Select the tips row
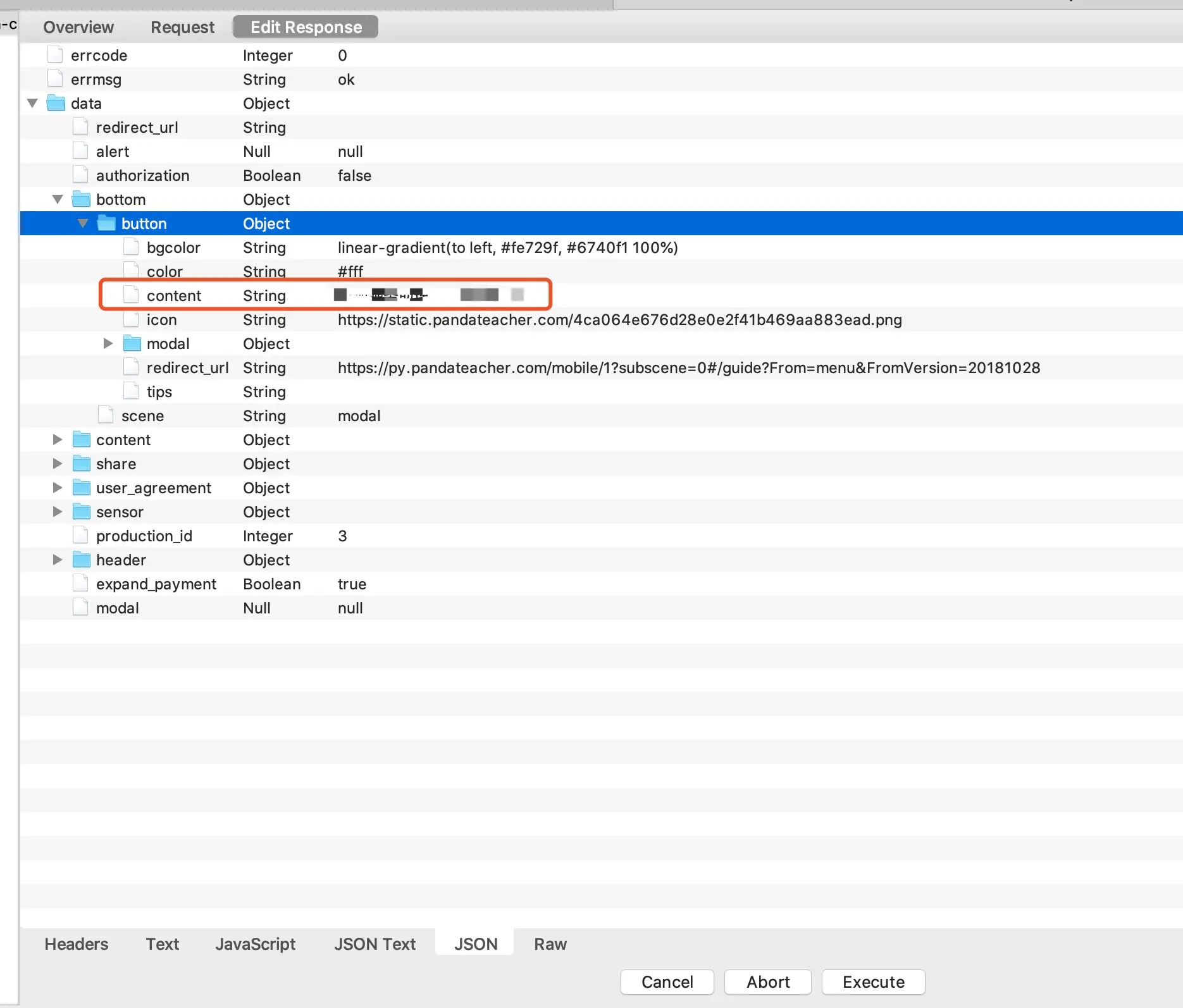The image size is (1183, 1008). pos(602,391)
